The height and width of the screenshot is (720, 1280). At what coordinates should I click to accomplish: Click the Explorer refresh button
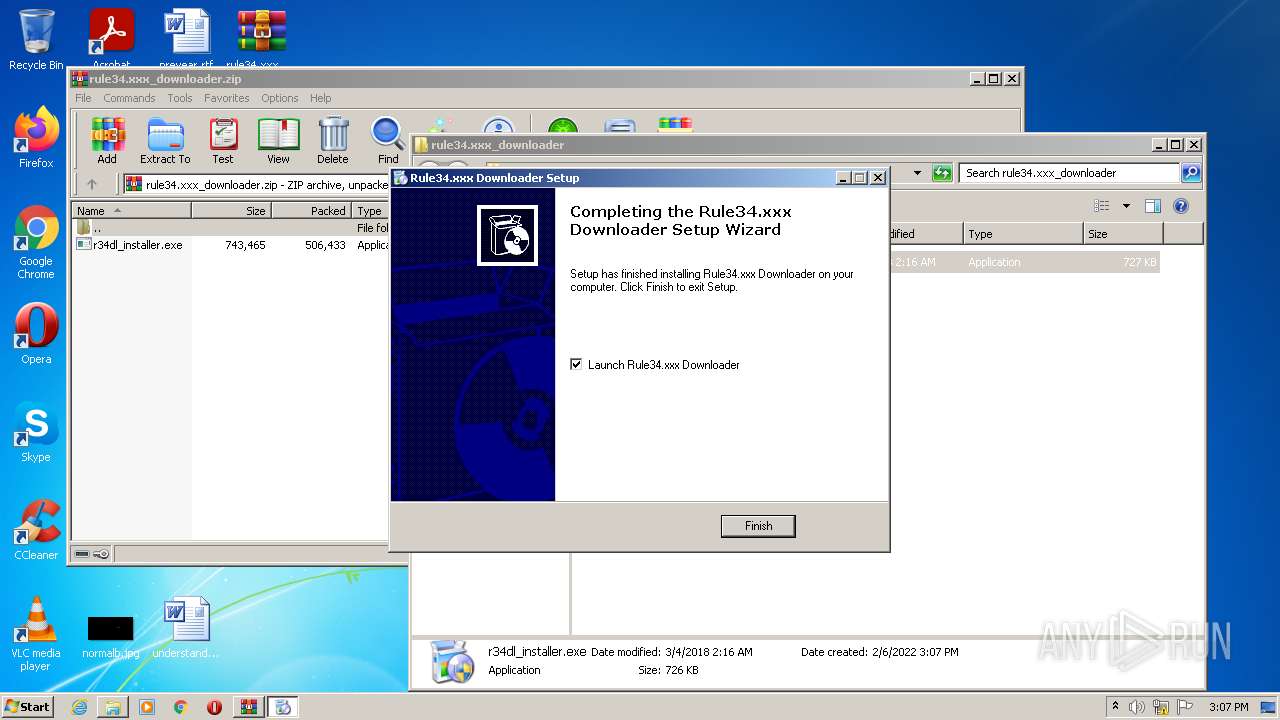pyautogui.click(x=942, y=173)
